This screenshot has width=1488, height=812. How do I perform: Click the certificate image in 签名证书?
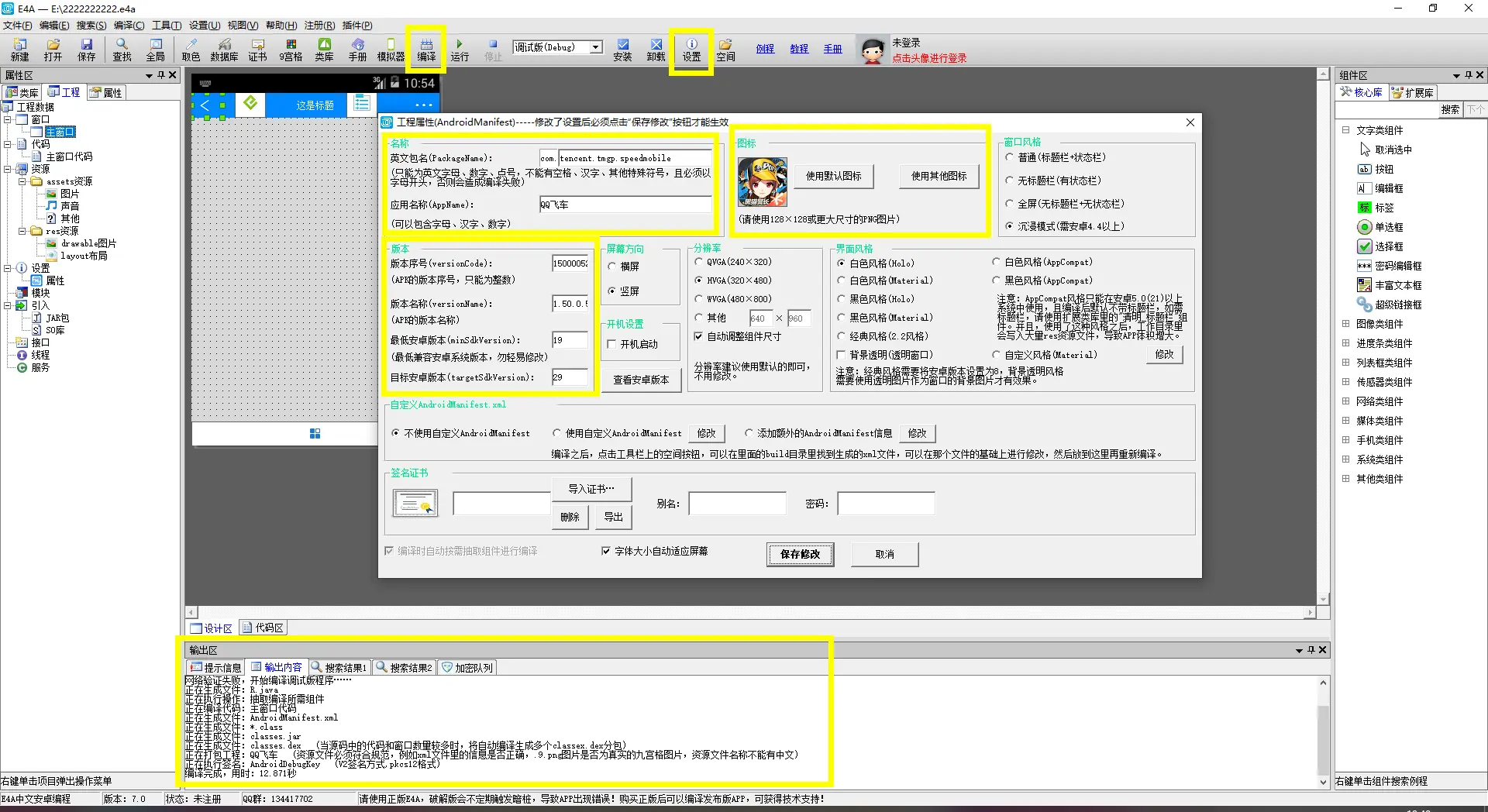[415, 503]
